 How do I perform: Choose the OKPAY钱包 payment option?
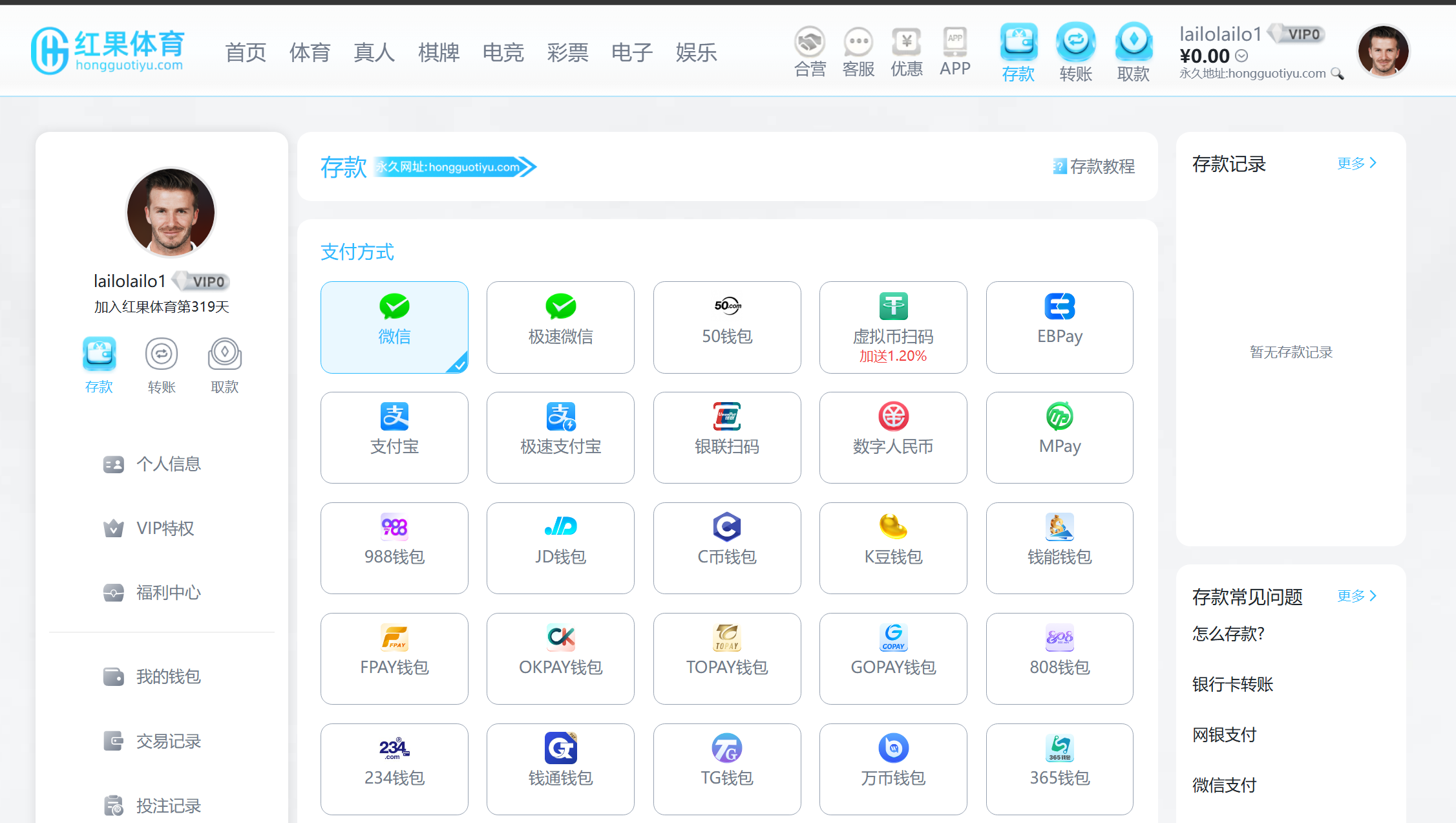(560, 659)
